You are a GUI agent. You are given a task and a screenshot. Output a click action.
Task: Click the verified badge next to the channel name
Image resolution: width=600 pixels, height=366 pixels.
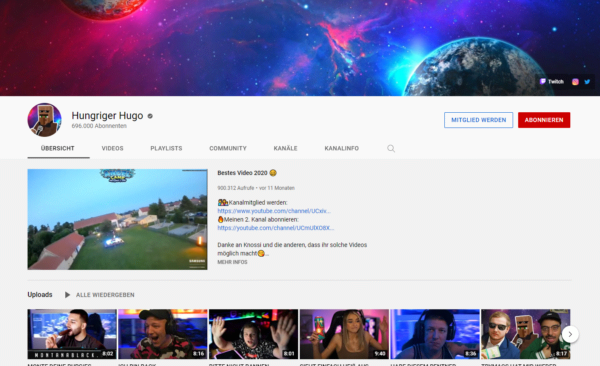coord(150,116)
